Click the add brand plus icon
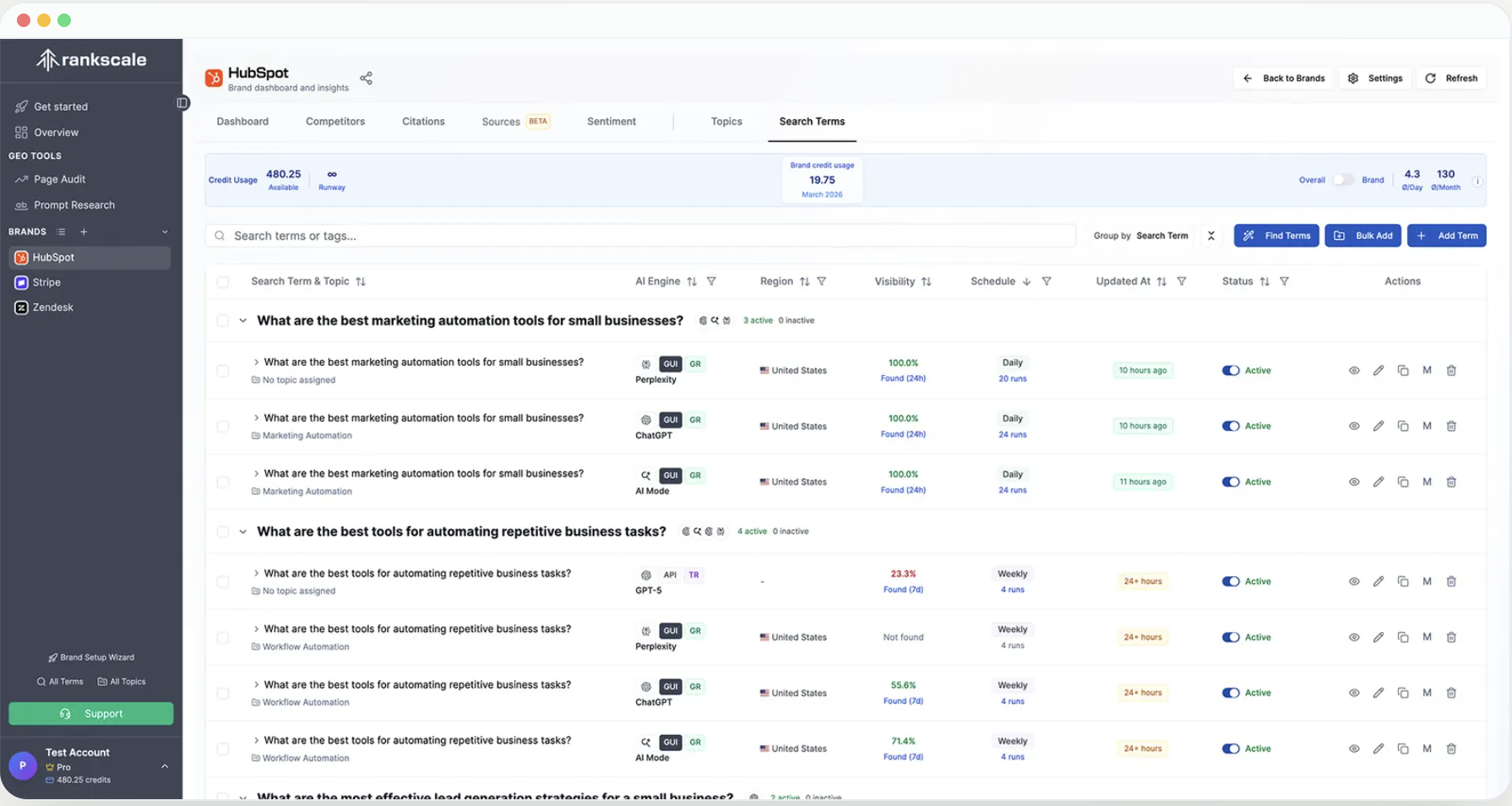Viewport: 1512px width, 806px height. 84,231
